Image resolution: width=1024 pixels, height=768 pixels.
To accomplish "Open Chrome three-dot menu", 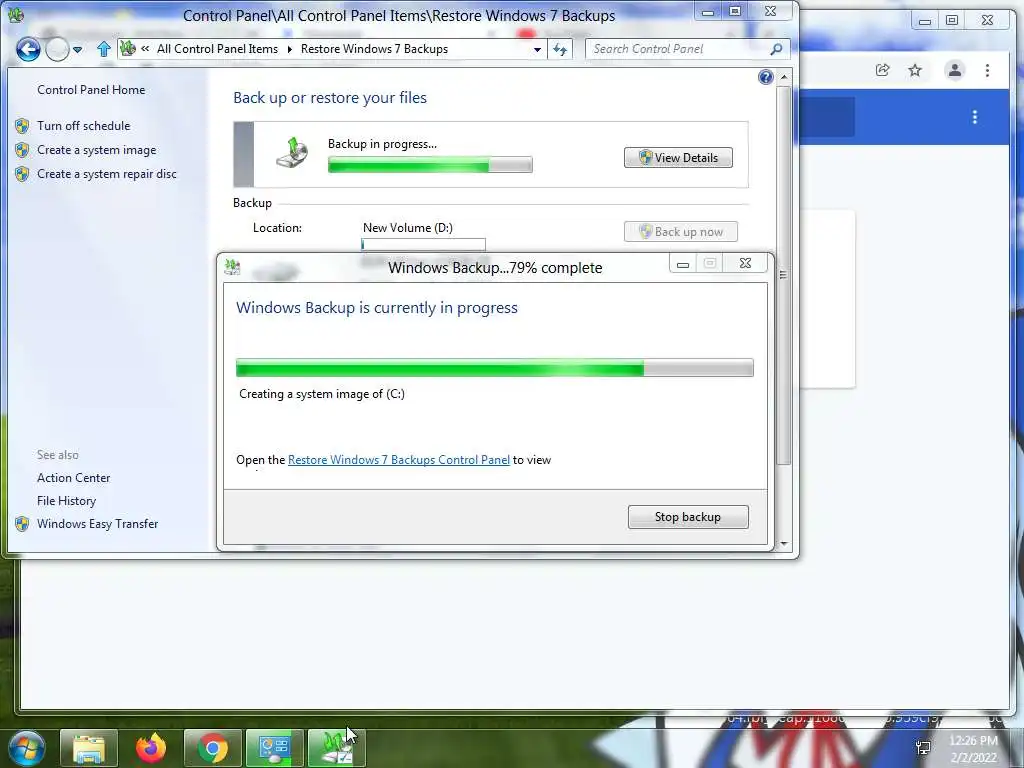I will [x=987, y=70].
